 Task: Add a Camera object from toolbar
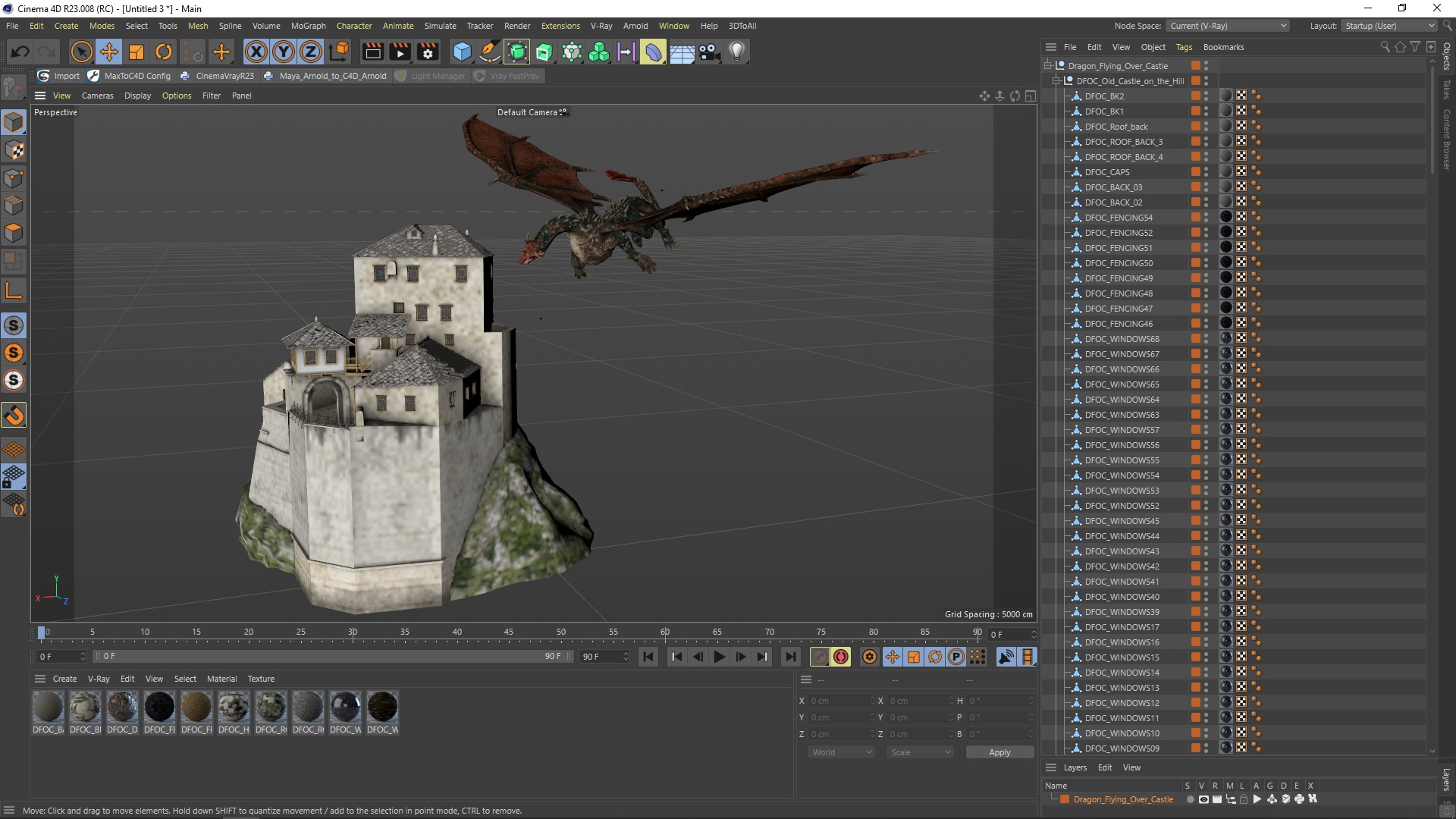pyautogui.click(x=709, y=52)
